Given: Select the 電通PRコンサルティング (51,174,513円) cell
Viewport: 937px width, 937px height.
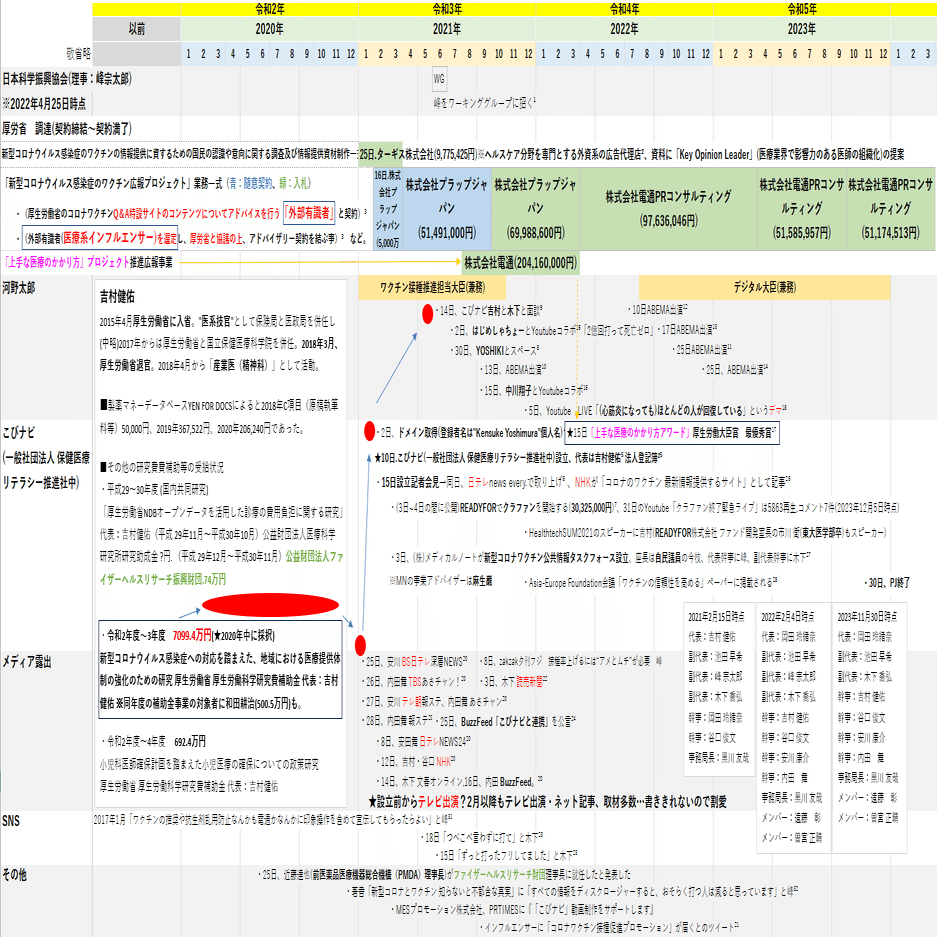Looking at the screenshot, I should click(890, 209).
